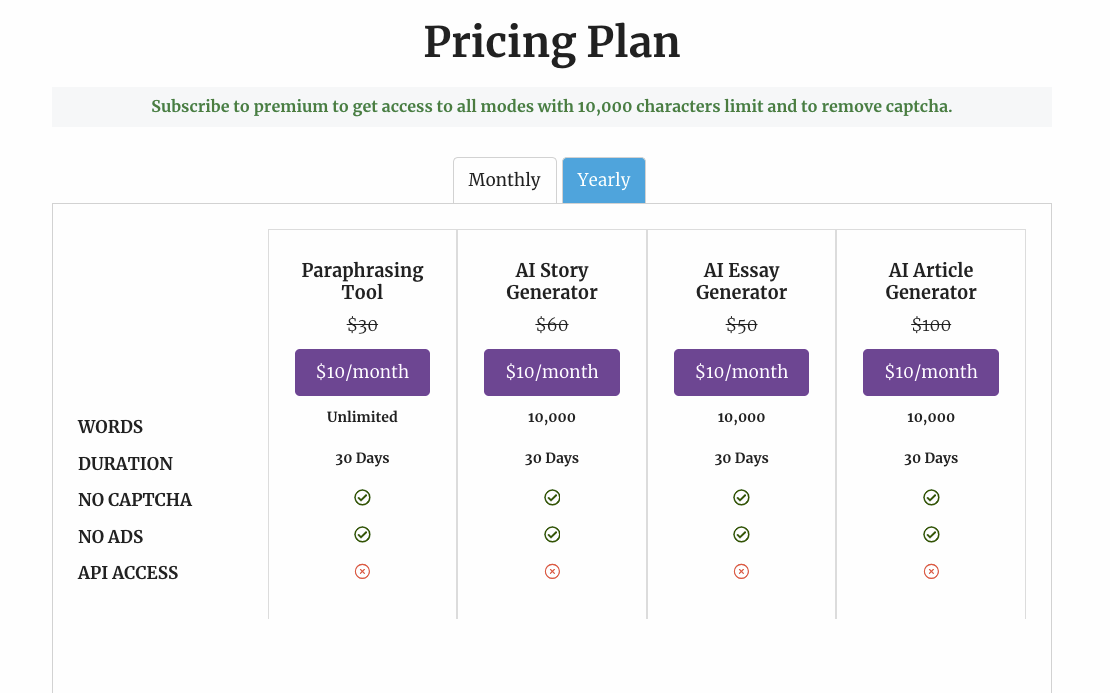Toggle No Captcha for AI Essay Generator
This screenshot has width=1110, height=693.
tap(741, 497)
